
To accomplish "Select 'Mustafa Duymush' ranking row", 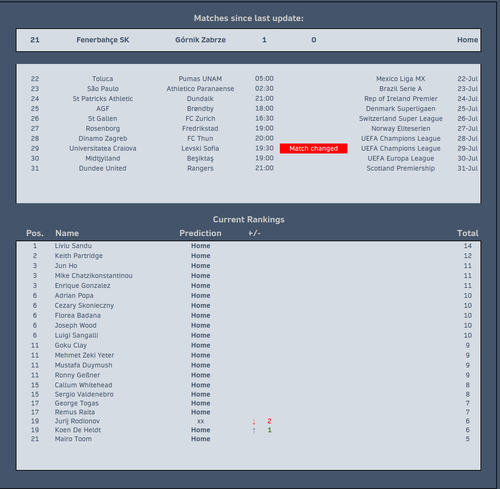I will (248, 365).
